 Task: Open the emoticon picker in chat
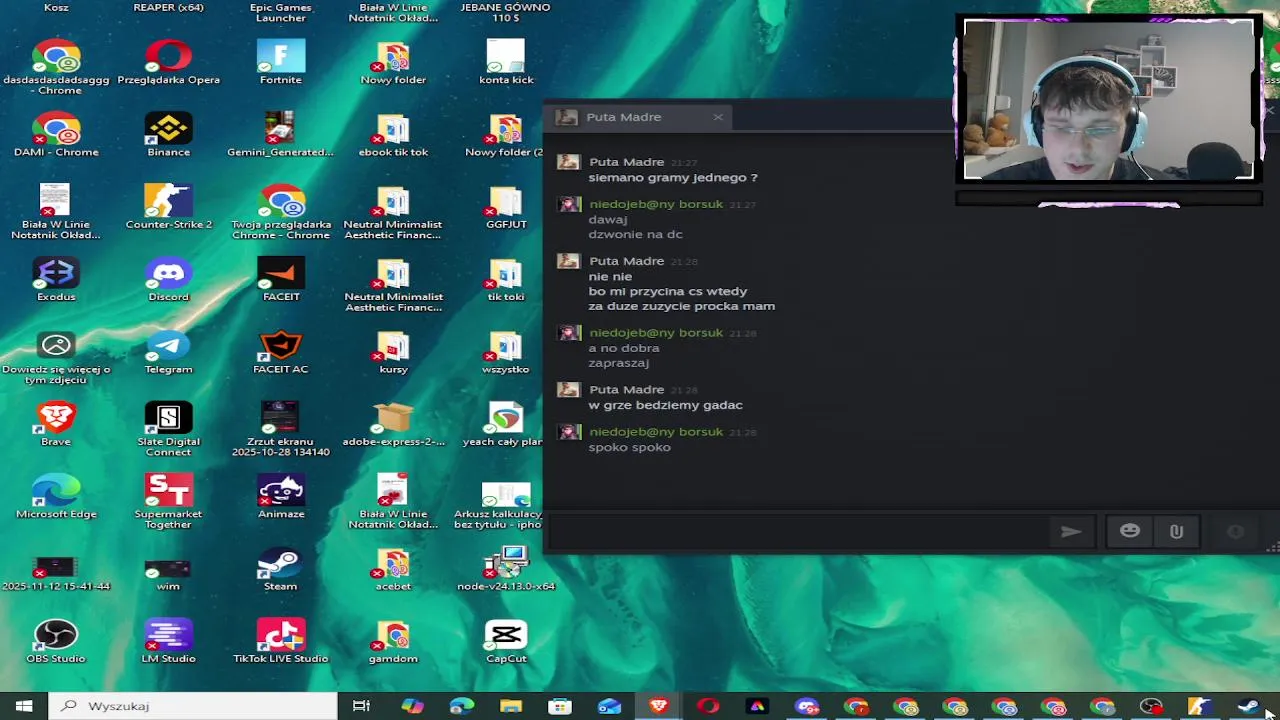1130,532
